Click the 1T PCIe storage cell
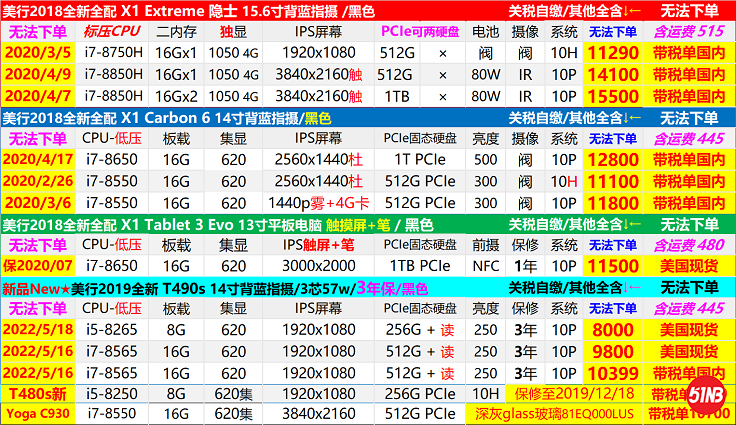 [x=420, y=159]
